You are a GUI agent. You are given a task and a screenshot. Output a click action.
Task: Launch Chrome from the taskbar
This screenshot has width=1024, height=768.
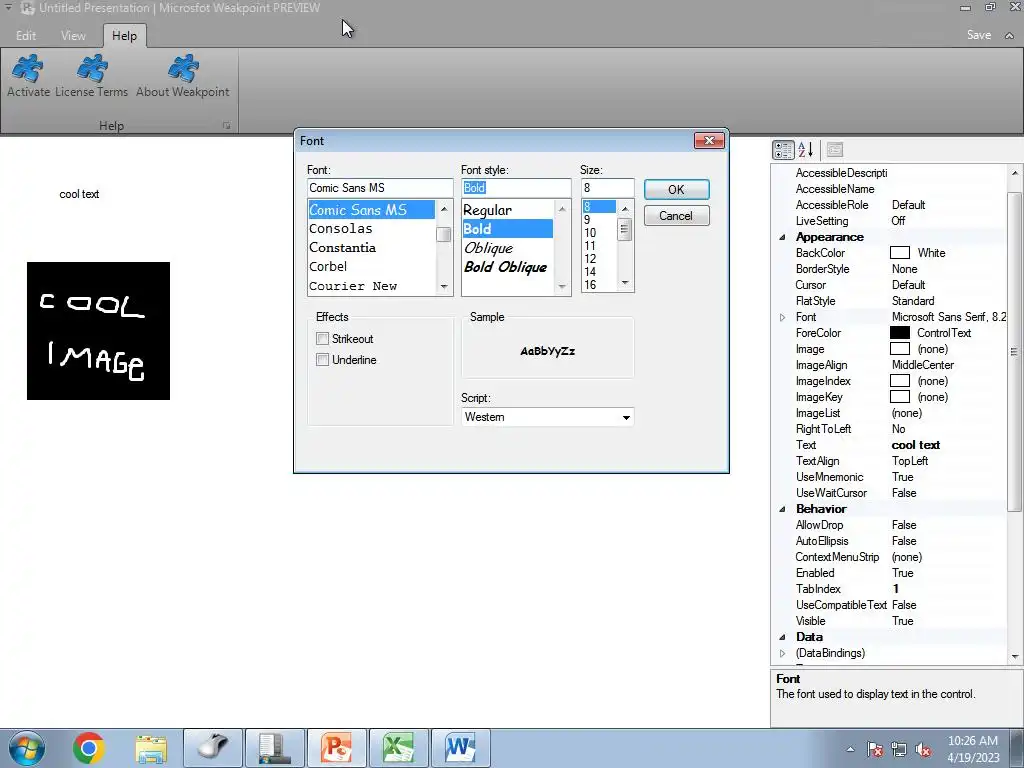pos(89,748)
